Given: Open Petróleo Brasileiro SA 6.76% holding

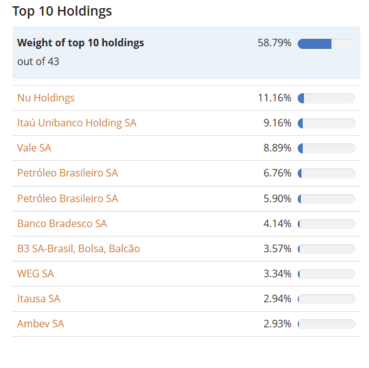Looking at the screenshot, I should click(67, 173).
